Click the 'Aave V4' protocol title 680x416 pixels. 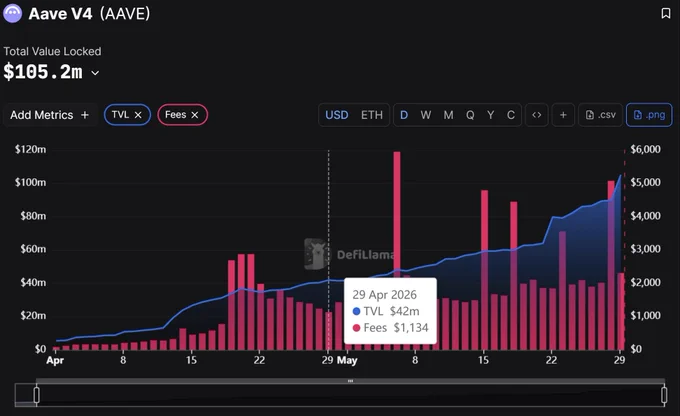pos(60,14)
